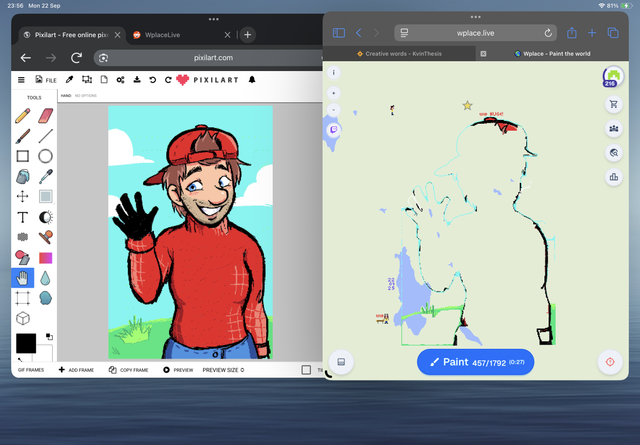Reload the pixilart.com page

click(x=76, y=58)
